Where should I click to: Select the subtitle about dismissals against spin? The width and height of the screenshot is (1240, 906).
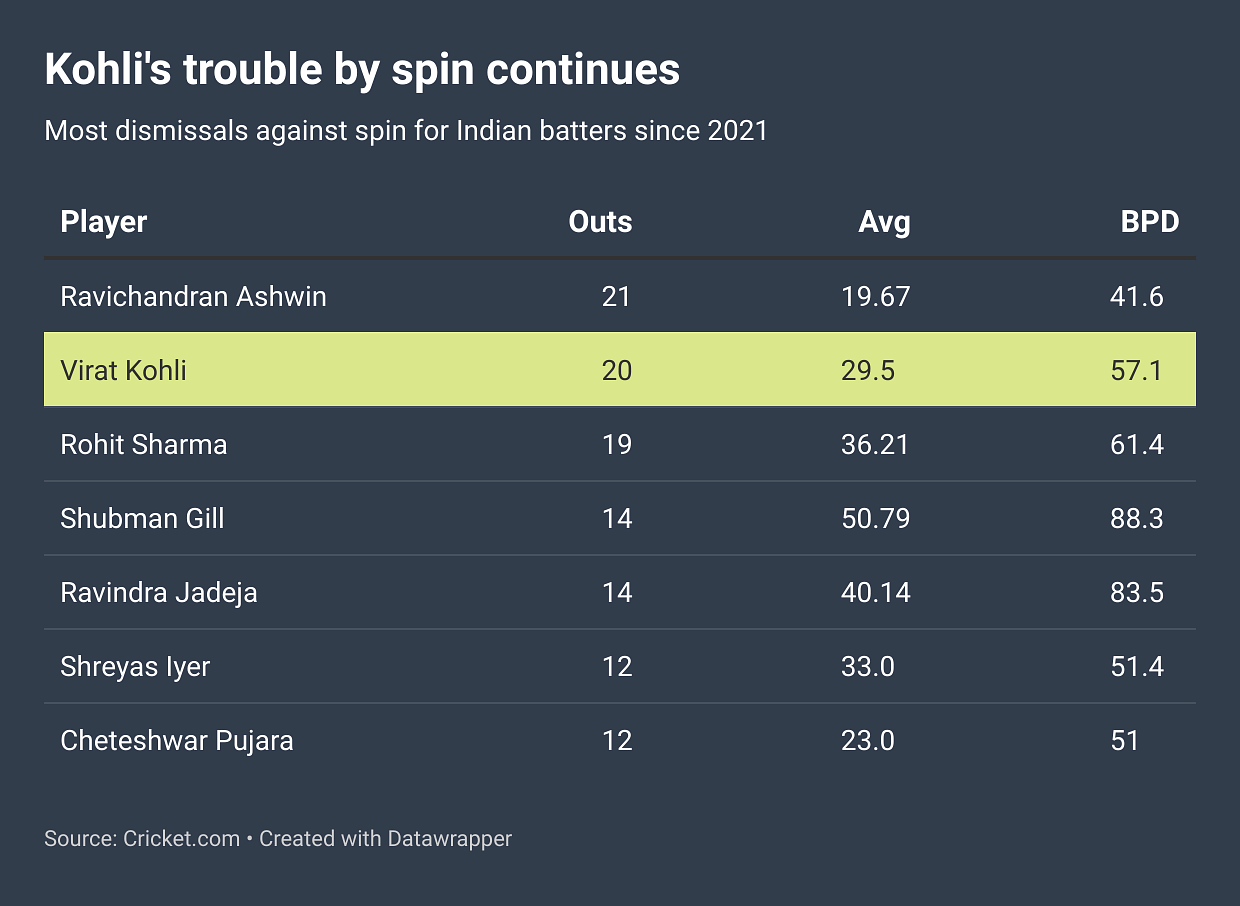[406, 131]
